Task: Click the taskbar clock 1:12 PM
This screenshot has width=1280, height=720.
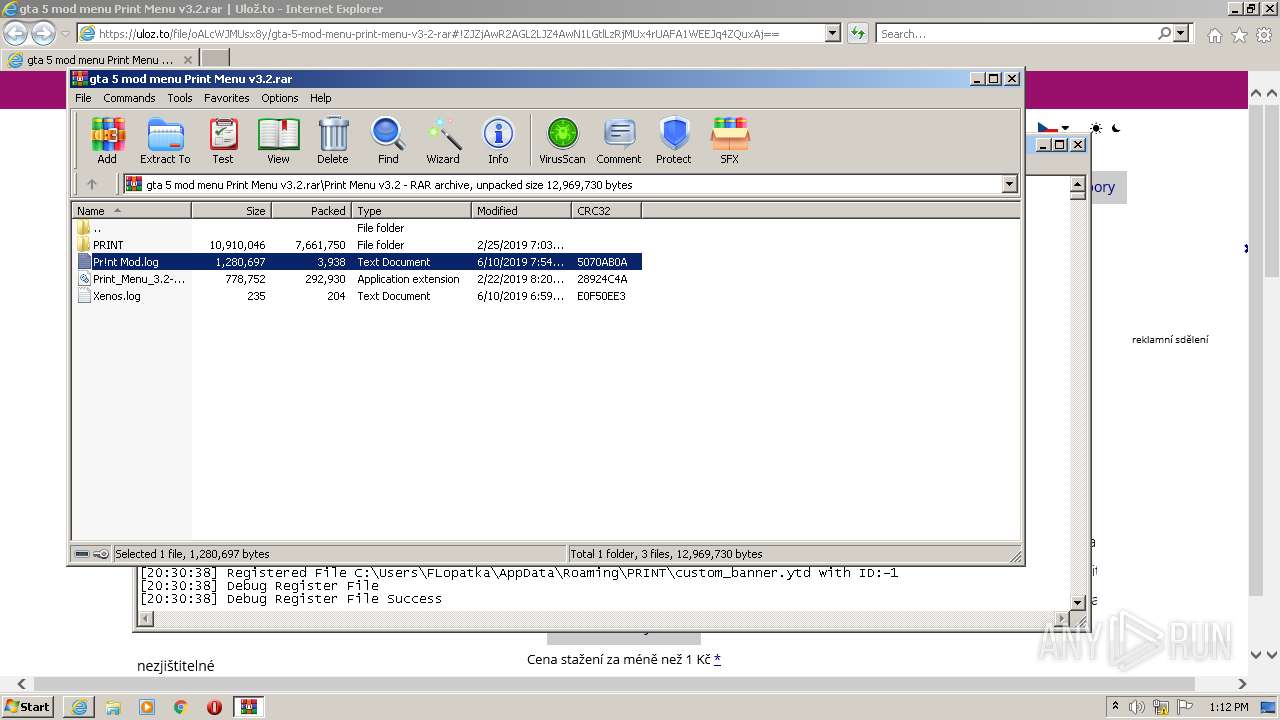Action: 1228,707
